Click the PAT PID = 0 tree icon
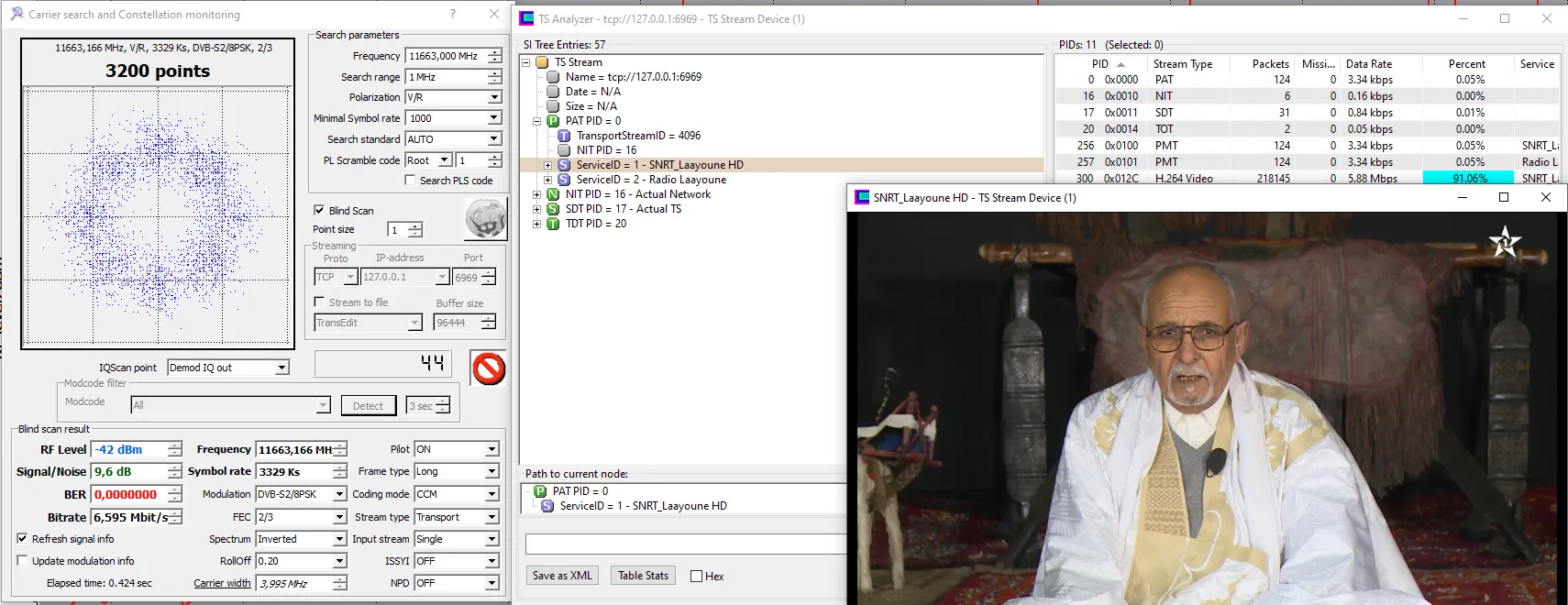This screenshot has height=605, width=1568. [x=553, y=121]
